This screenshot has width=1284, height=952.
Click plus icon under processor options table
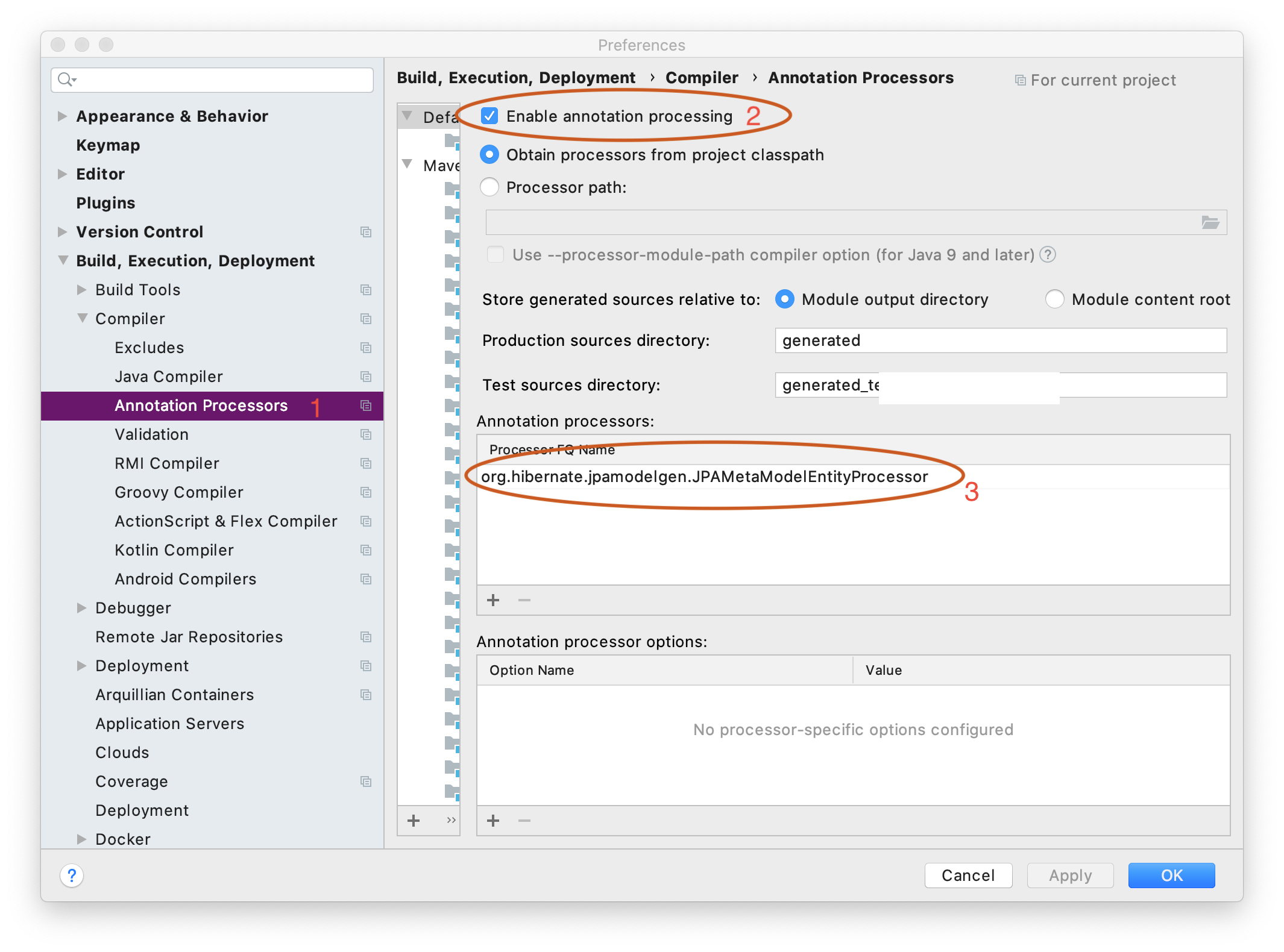493,821
